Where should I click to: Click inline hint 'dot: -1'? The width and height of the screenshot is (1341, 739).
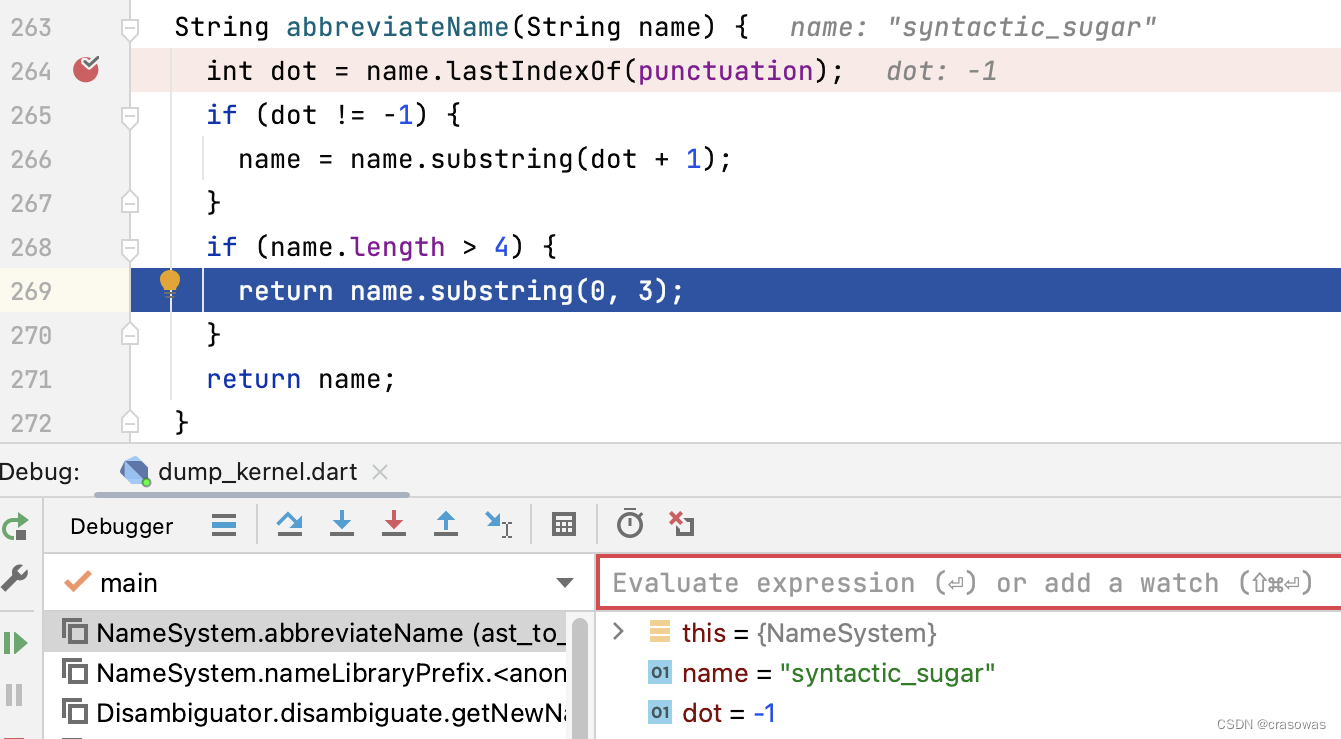(x=942, y=71)
